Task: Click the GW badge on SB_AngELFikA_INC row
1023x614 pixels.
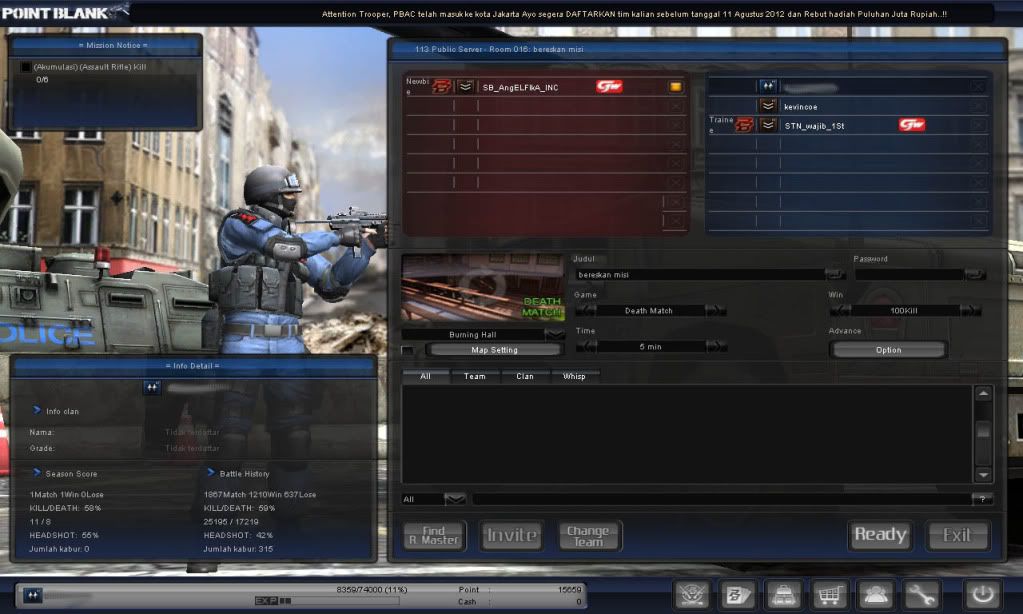Action: coord(609,86)
